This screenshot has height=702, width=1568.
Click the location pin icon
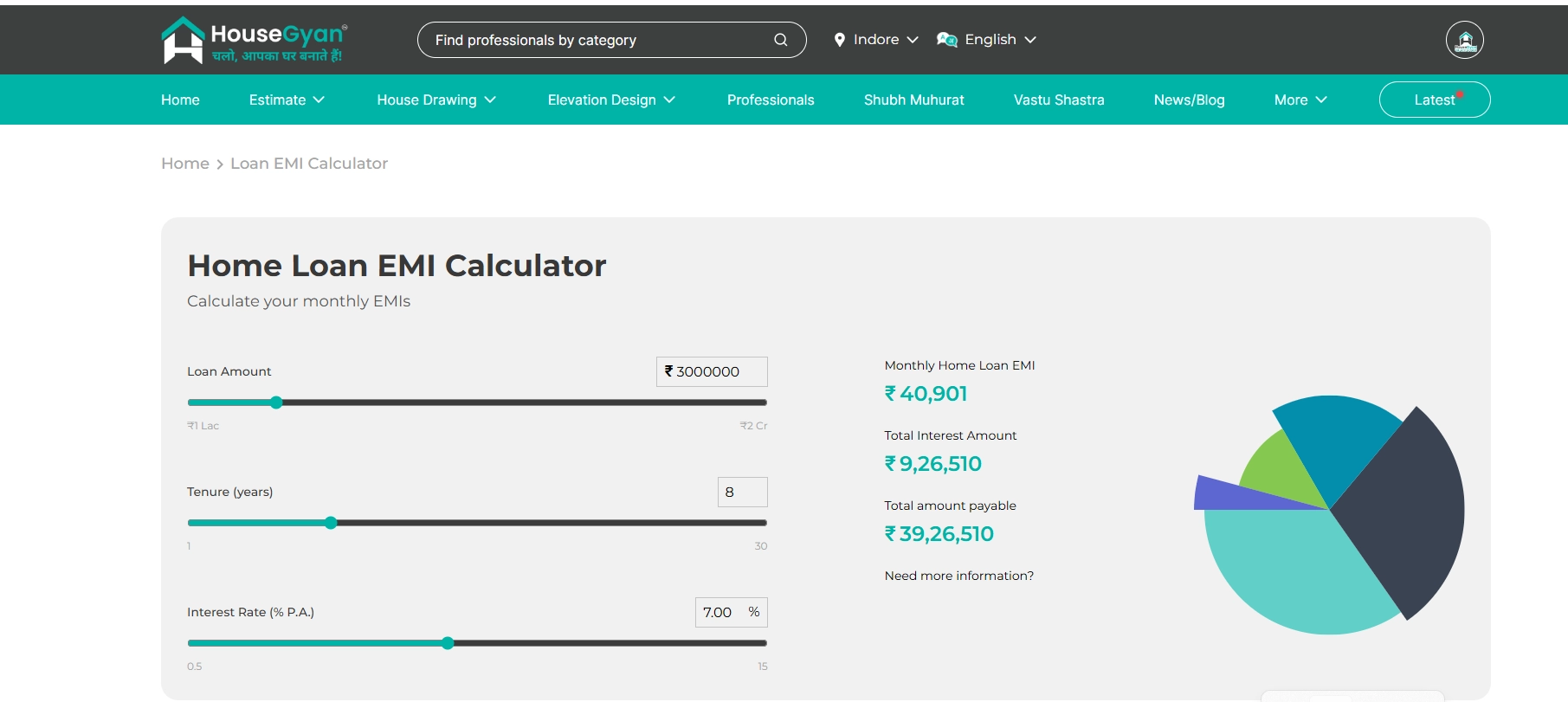[839, 40]
